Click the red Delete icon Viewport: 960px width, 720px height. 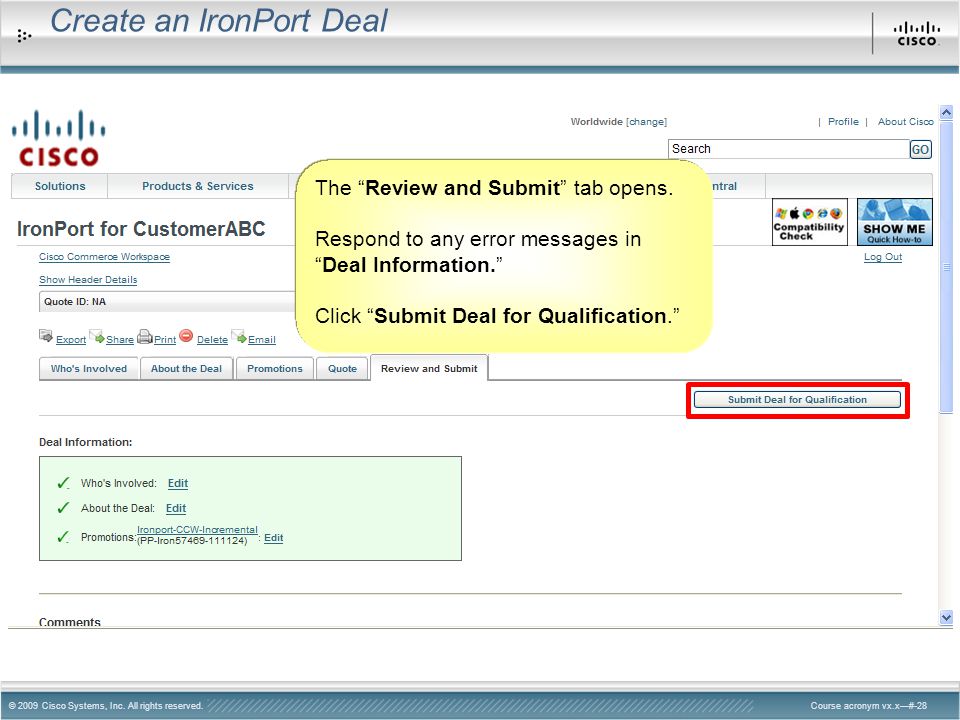[x=186, y=336]
